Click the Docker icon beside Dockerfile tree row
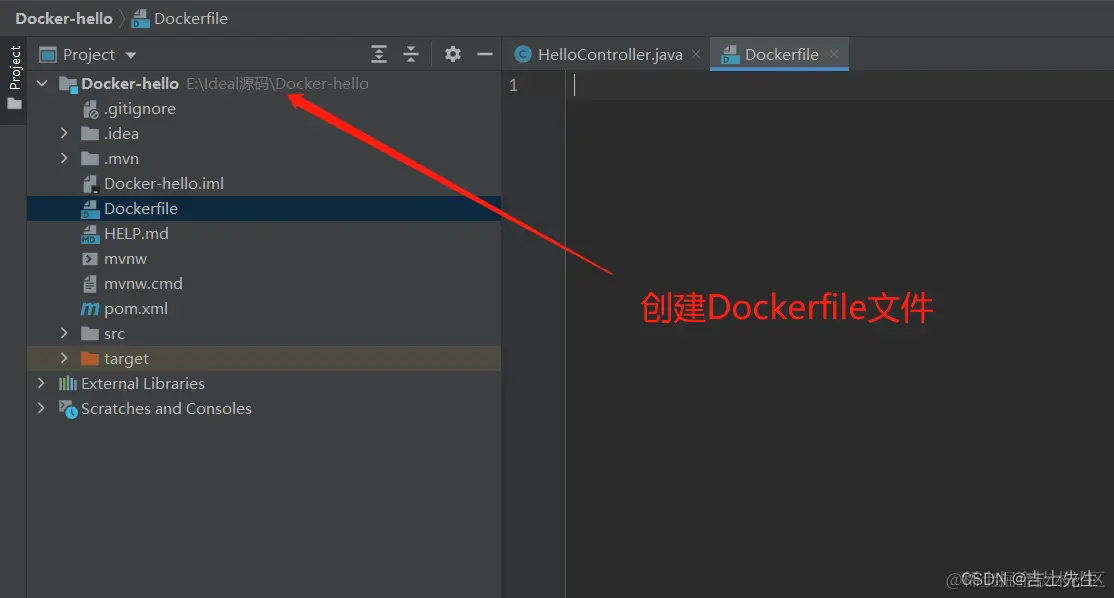This screenshot has height=598, width=1114. point(90,209)
